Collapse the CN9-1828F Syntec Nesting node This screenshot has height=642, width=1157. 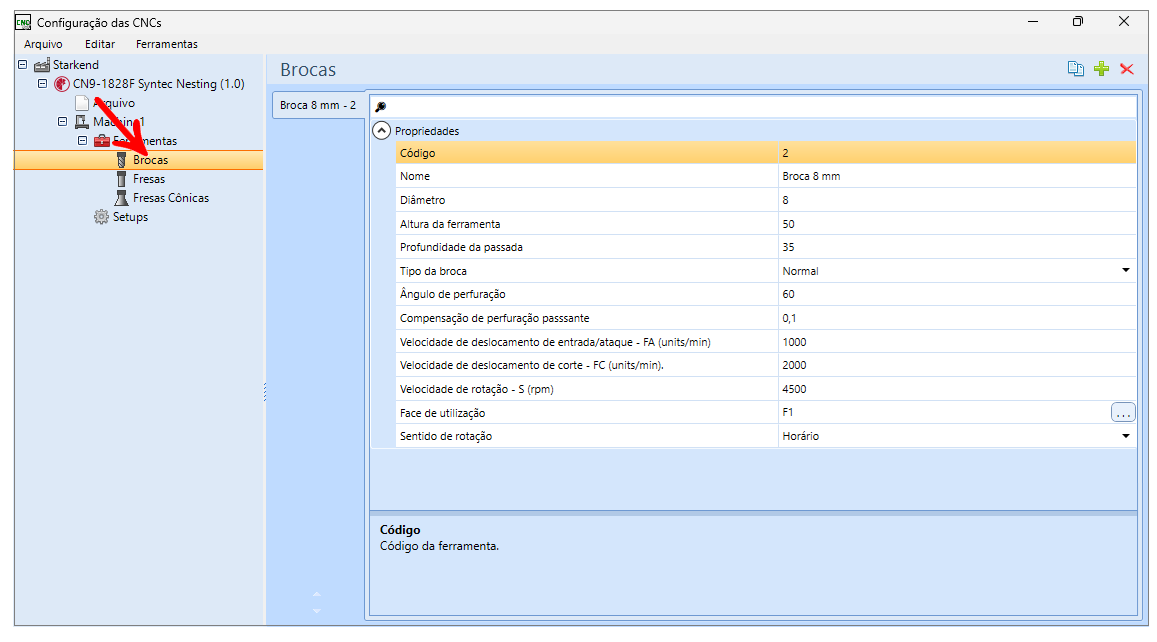pyautogui.click(x=43, y=83)
